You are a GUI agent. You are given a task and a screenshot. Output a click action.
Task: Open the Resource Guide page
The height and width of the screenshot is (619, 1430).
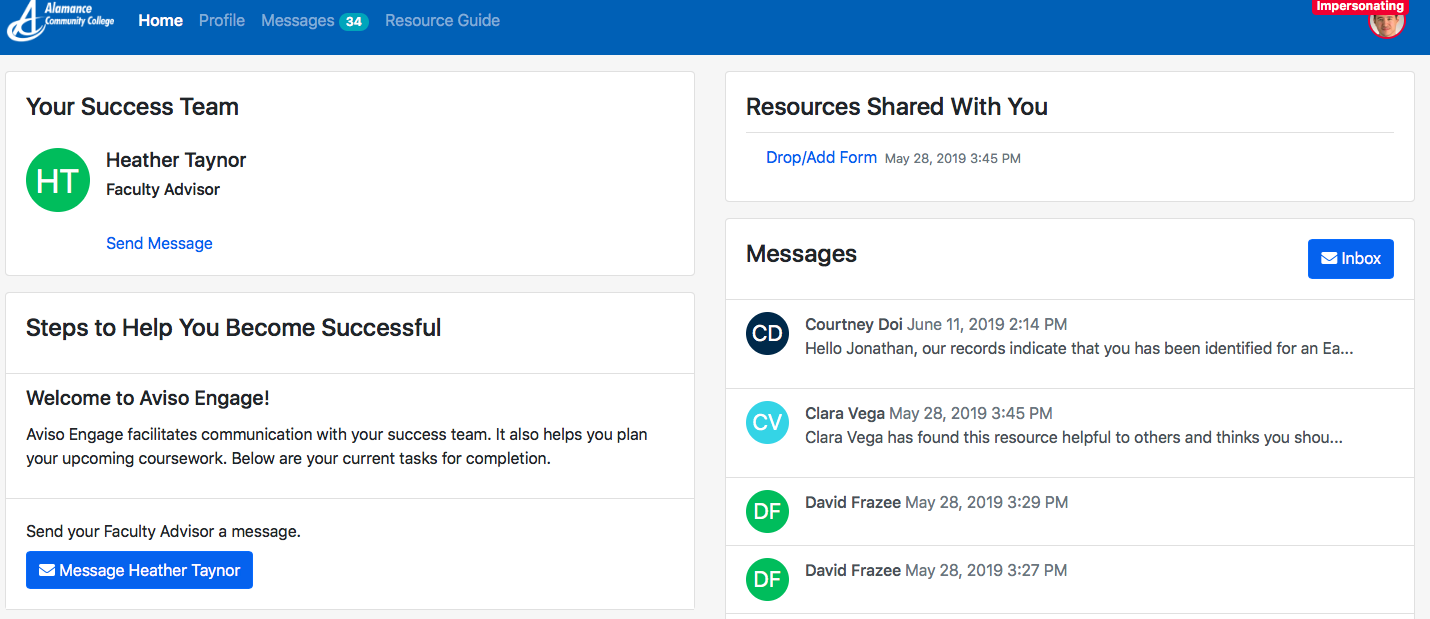tap(442, 20)
